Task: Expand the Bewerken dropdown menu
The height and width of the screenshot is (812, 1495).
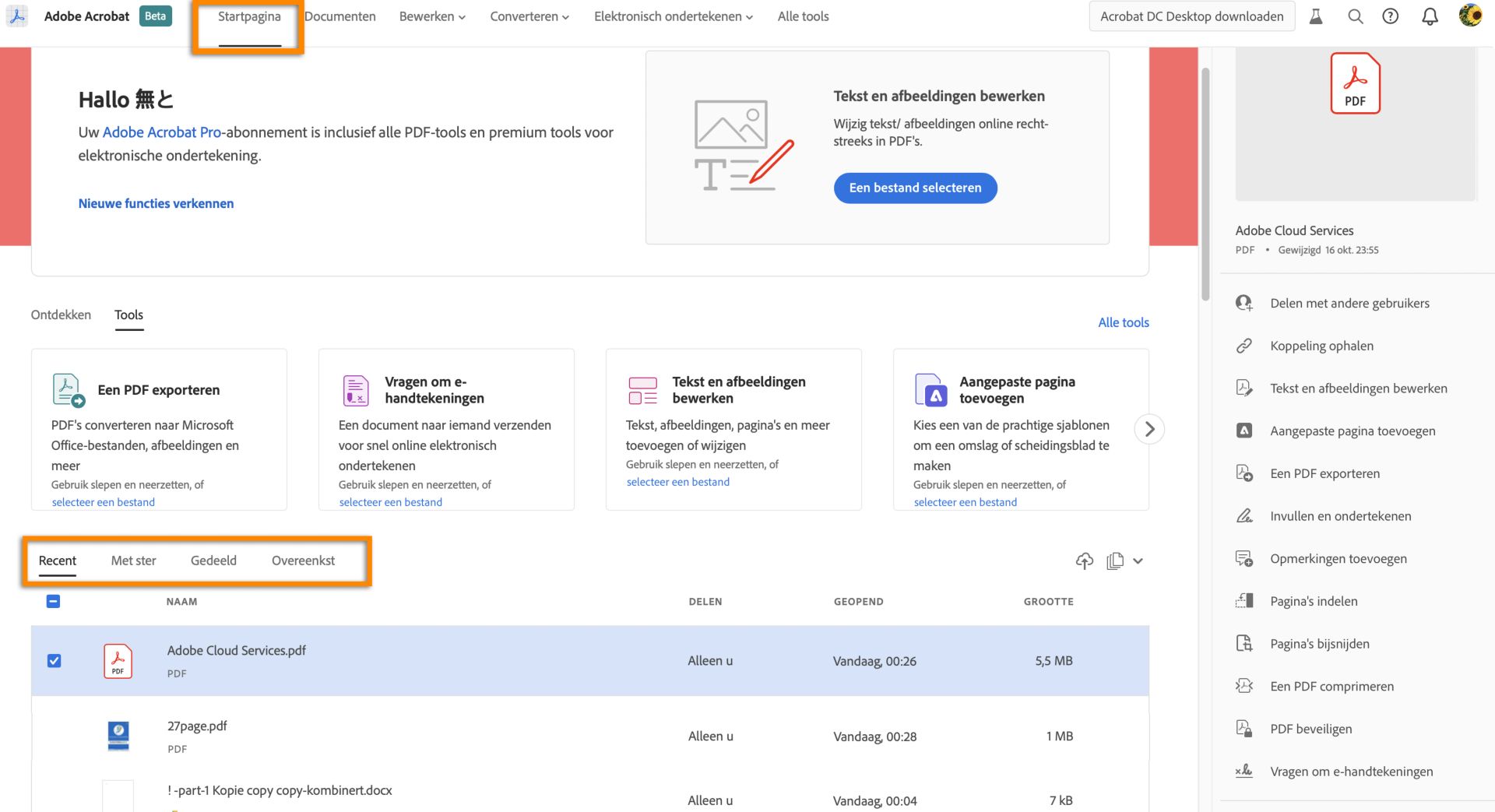Action: tap(432, 16)
